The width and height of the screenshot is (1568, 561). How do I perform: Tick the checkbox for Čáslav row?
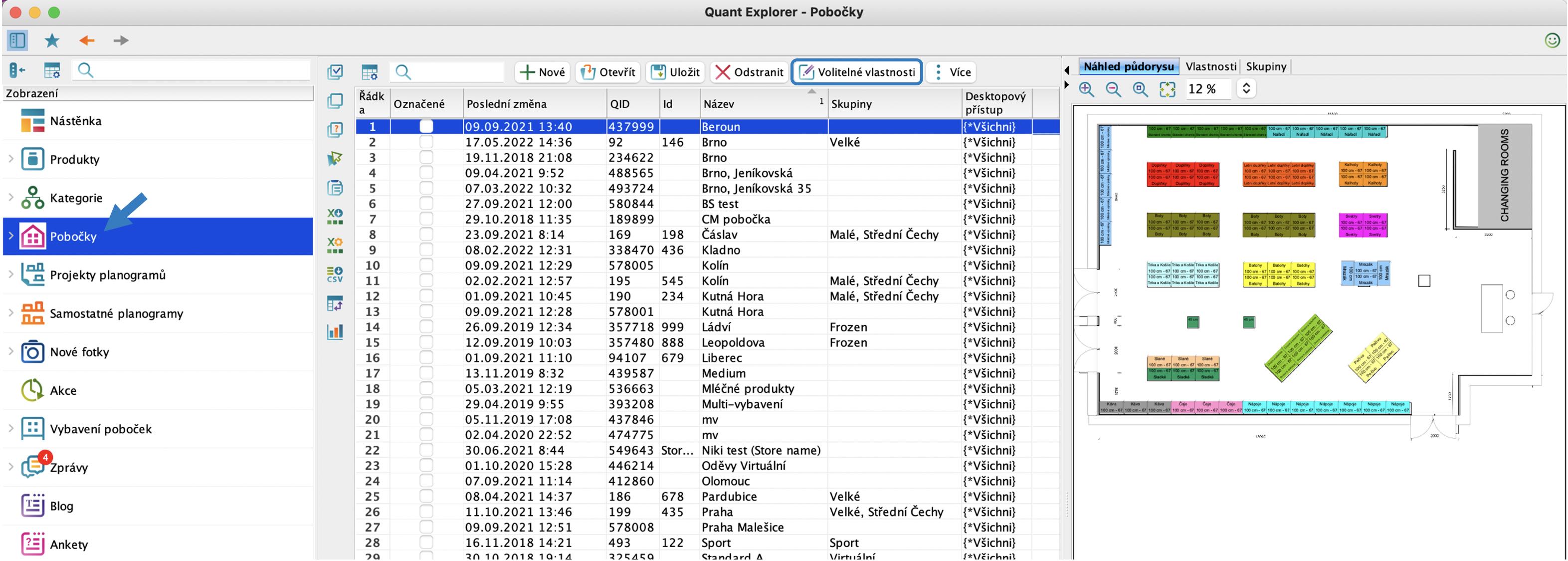click(x=427, y=235)
